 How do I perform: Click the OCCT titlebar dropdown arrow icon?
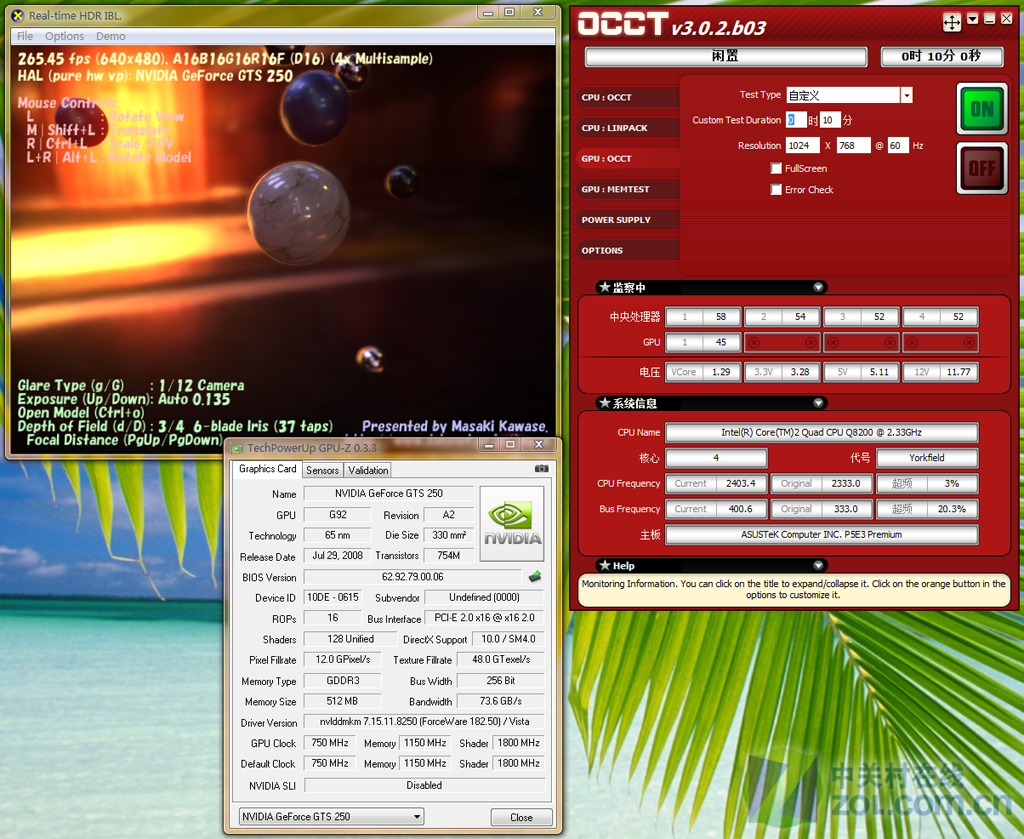[973, 19]
